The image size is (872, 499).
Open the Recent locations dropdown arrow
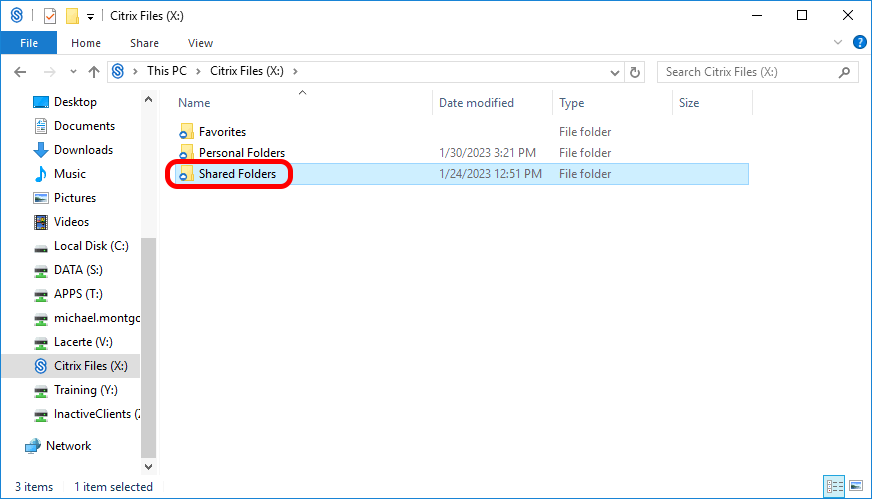(73, 72)
